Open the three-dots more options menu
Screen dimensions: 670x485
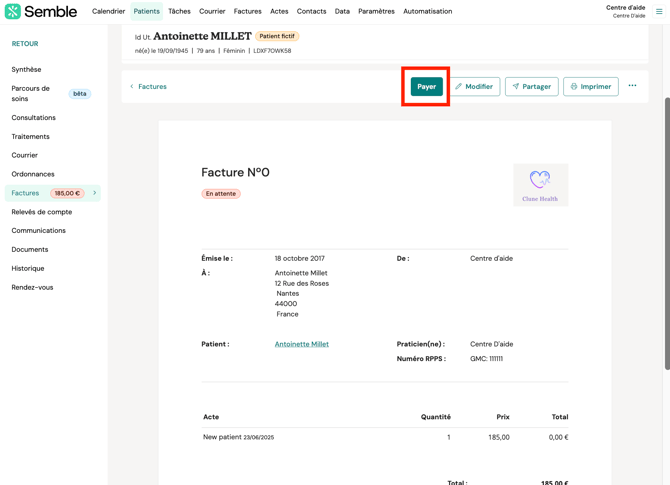[632, 86]
